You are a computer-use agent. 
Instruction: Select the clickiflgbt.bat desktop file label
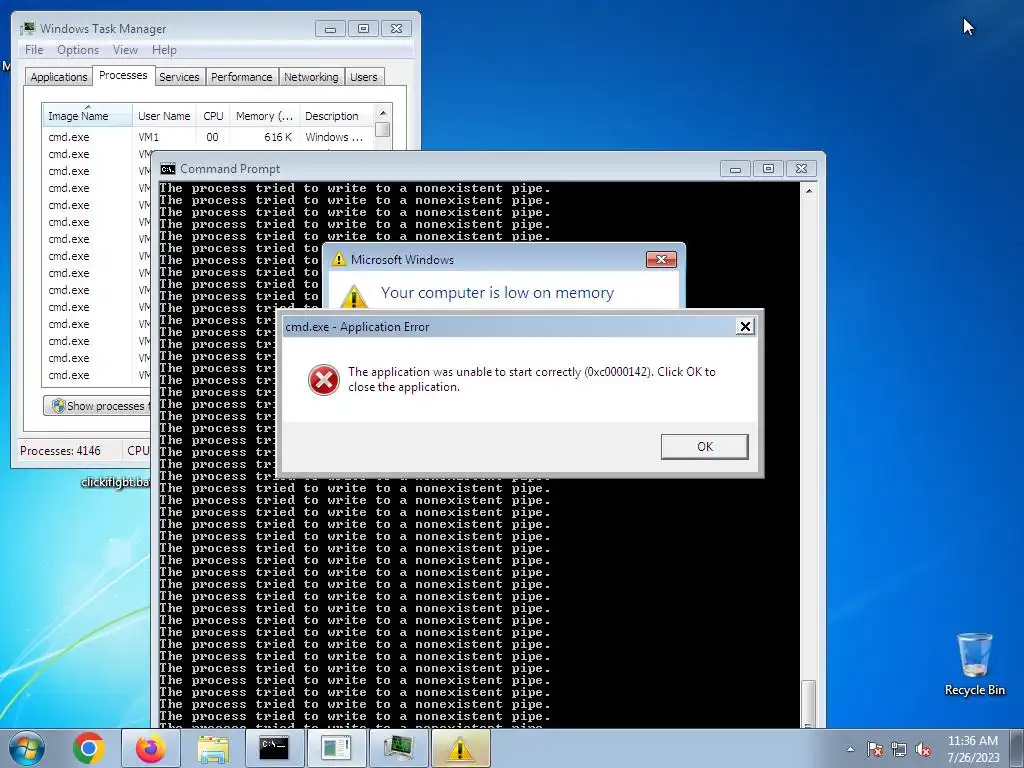[x=115, y=483]
